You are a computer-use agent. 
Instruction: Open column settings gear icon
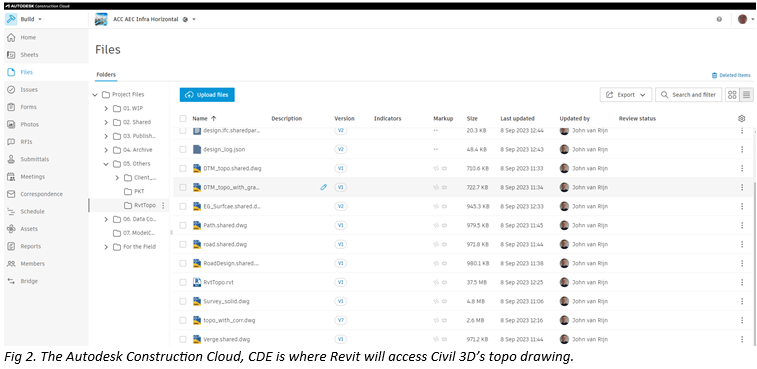coord(742,118)
